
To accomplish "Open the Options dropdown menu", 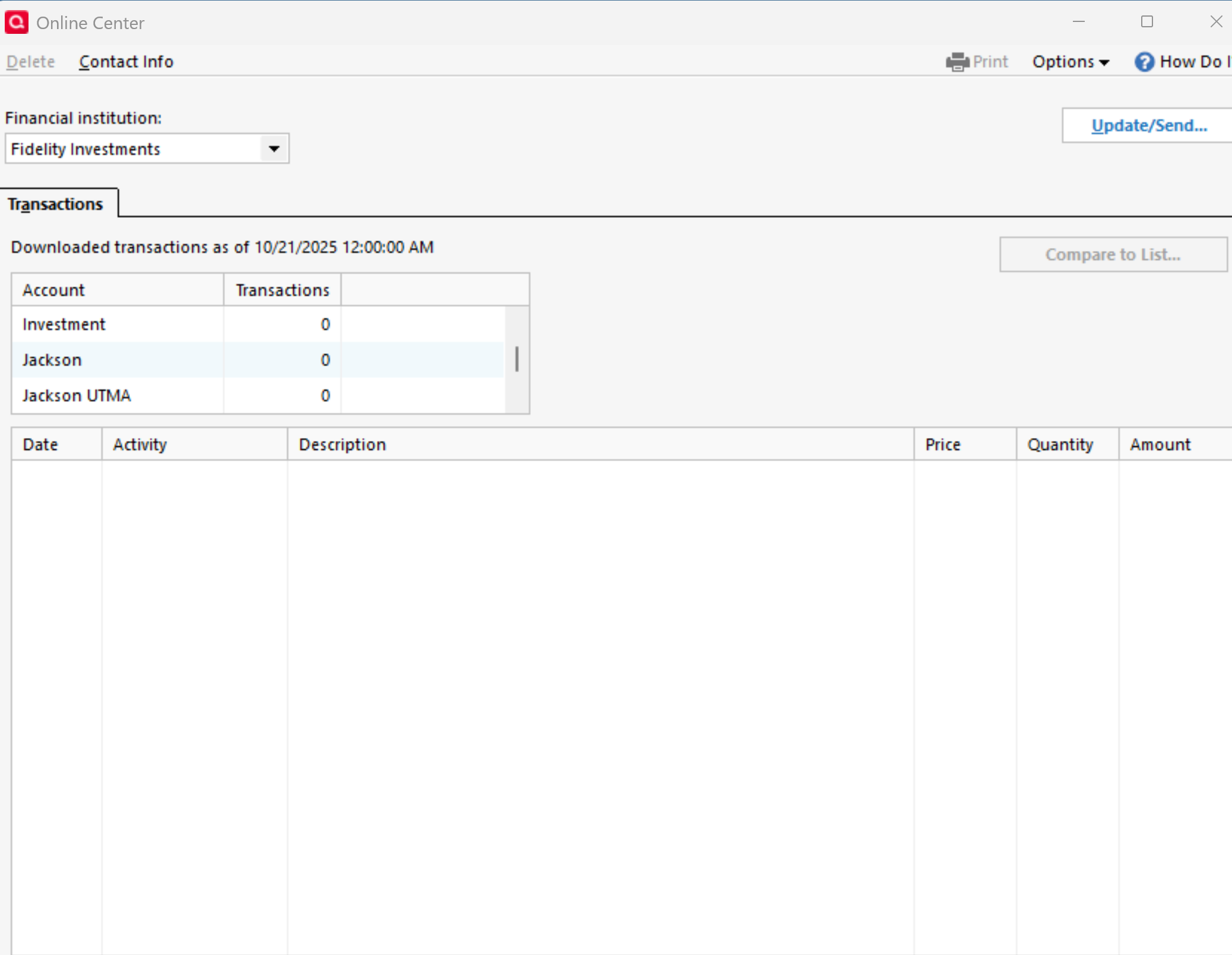I will (x=1070, y=62).
